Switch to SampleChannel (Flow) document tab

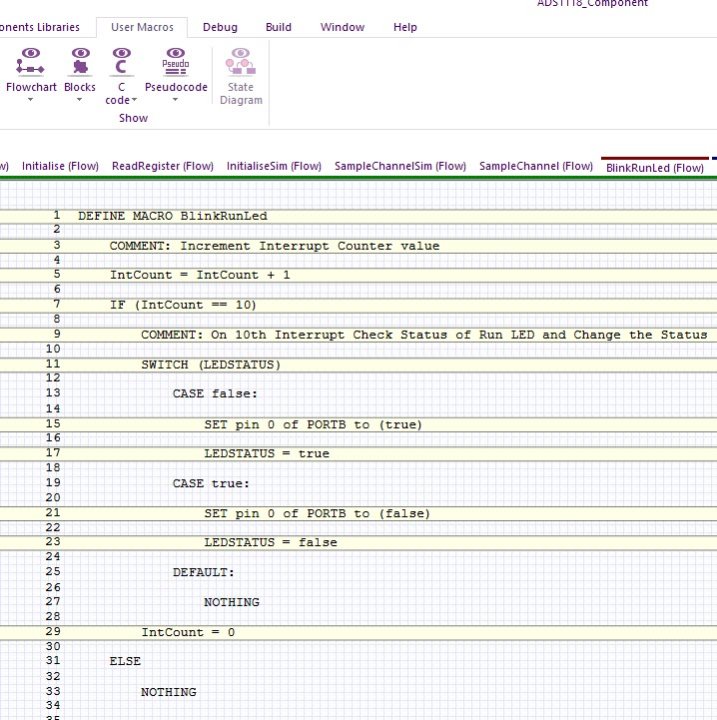(x=536, y=166)
